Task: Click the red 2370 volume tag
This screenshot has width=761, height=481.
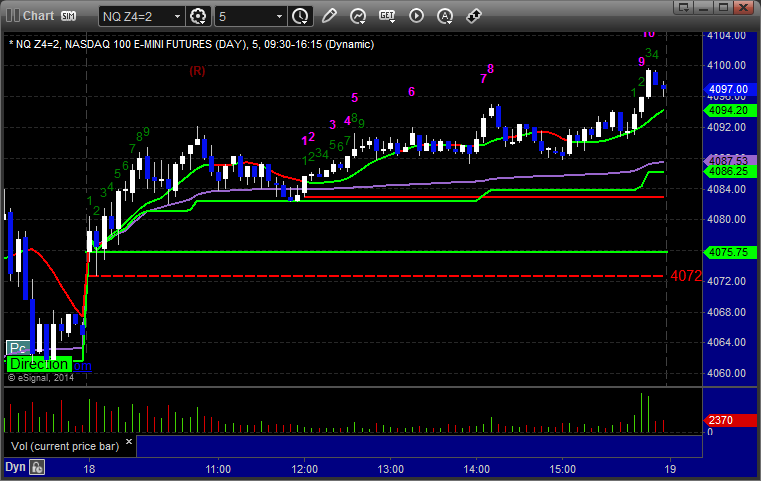Action: pos(729,420)
